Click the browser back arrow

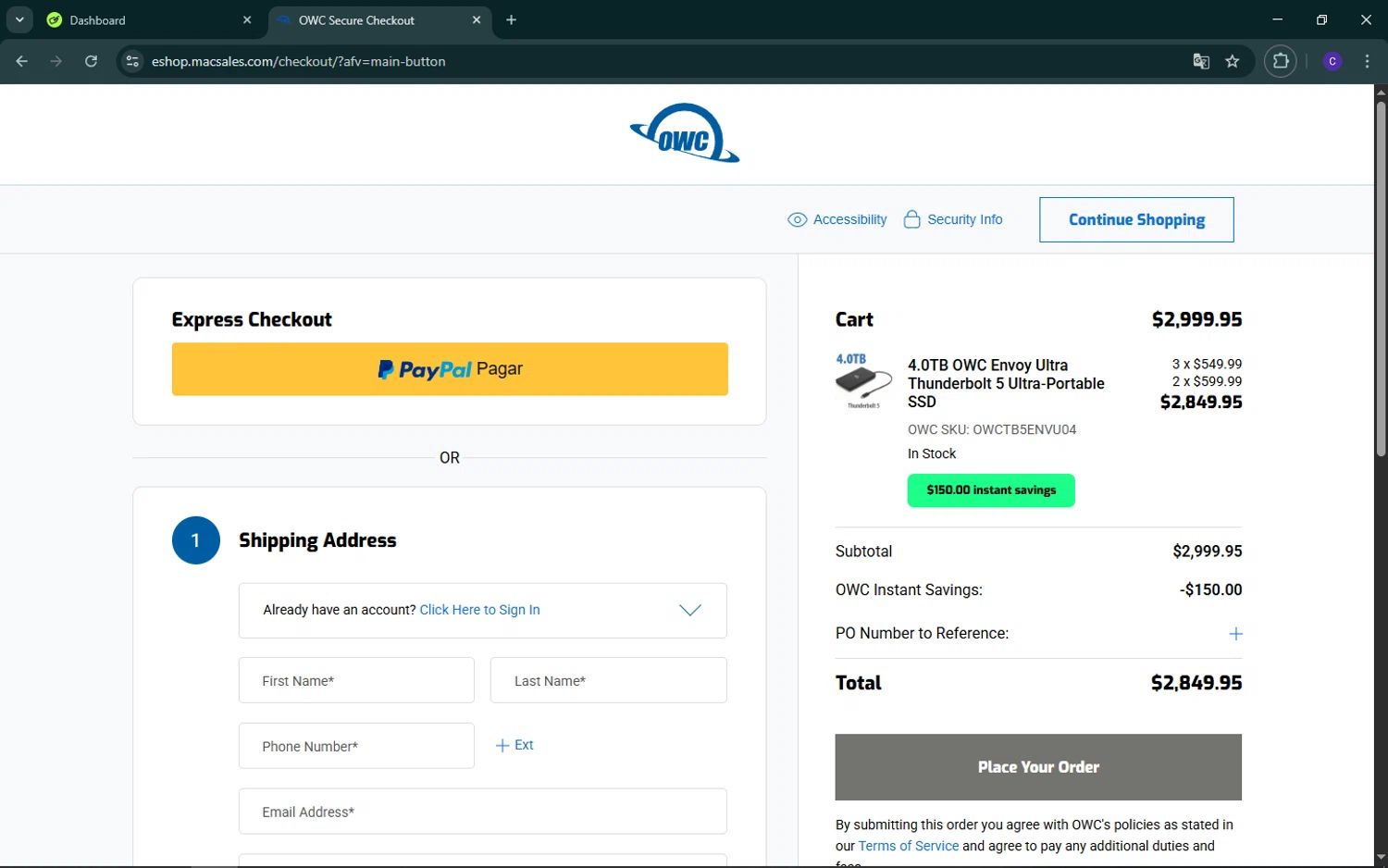(22, 61)
